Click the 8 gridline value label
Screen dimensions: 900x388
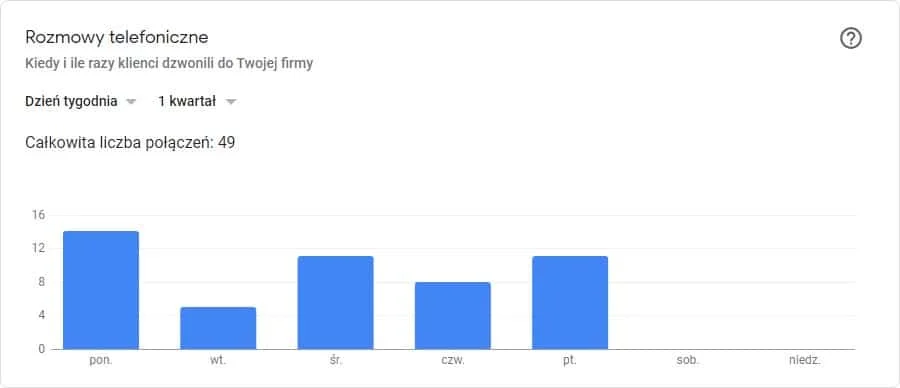(41, 282)
